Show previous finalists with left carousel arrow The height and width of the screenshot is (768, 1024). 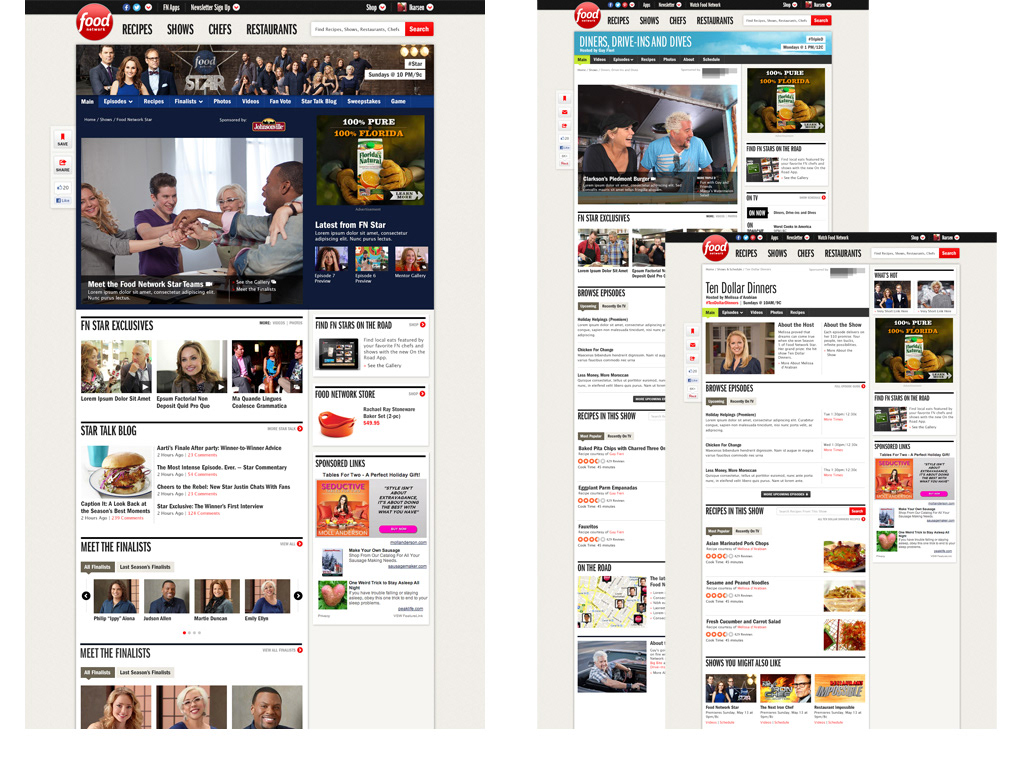click(86, 596)
